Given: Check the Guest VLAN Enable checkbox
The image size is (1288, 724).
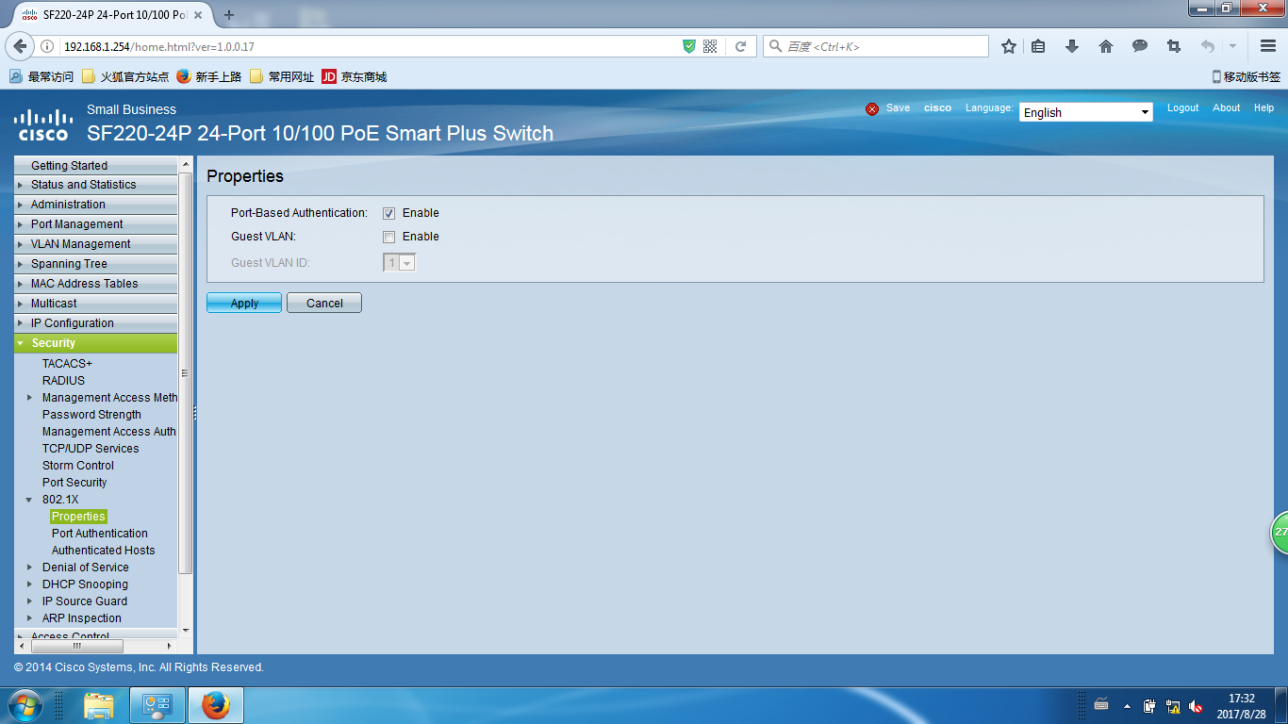Looking at the screenshot, I should (389, 237).
